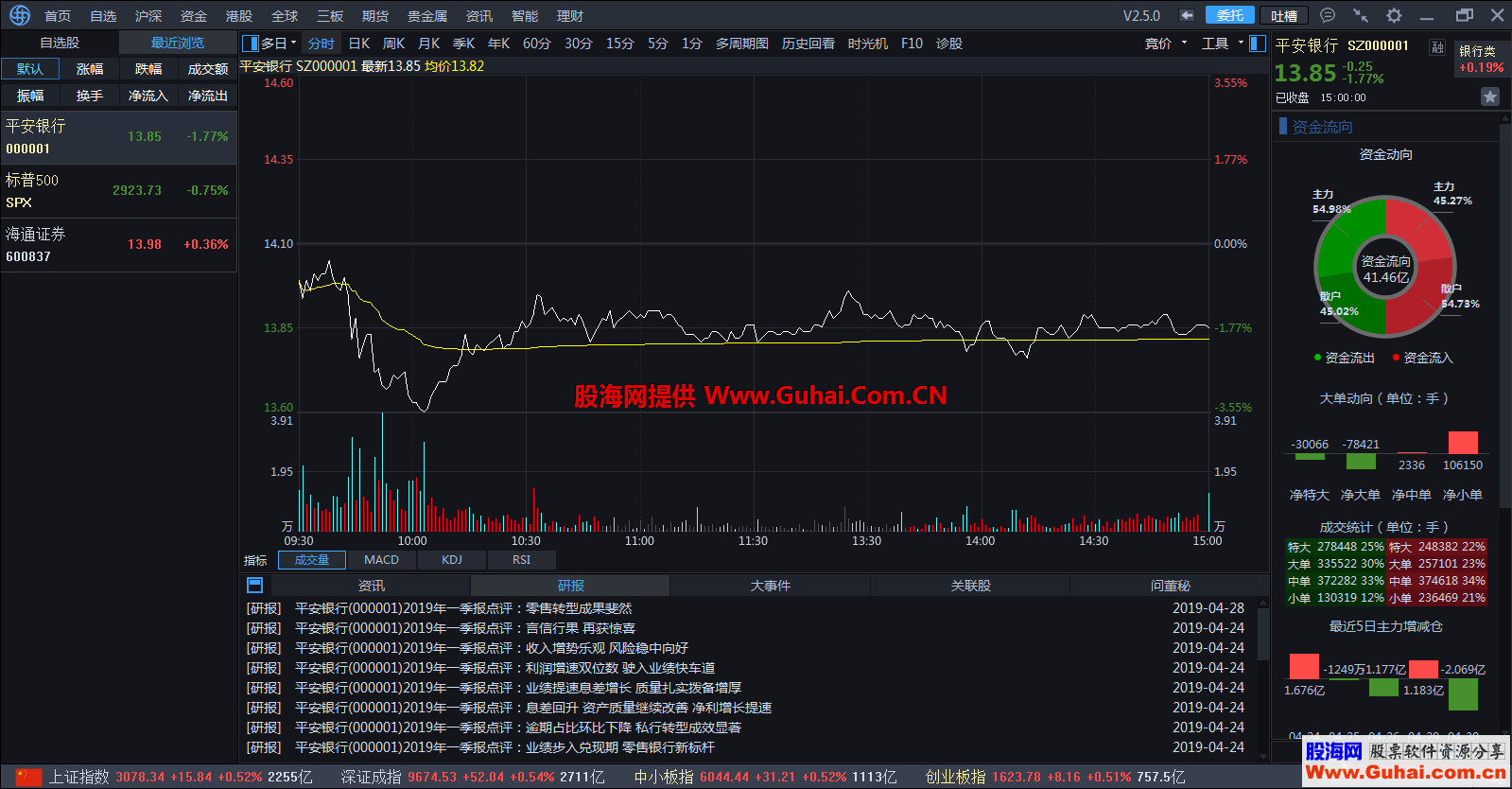Select 成交量 indicator

click(x=312, y=560)
